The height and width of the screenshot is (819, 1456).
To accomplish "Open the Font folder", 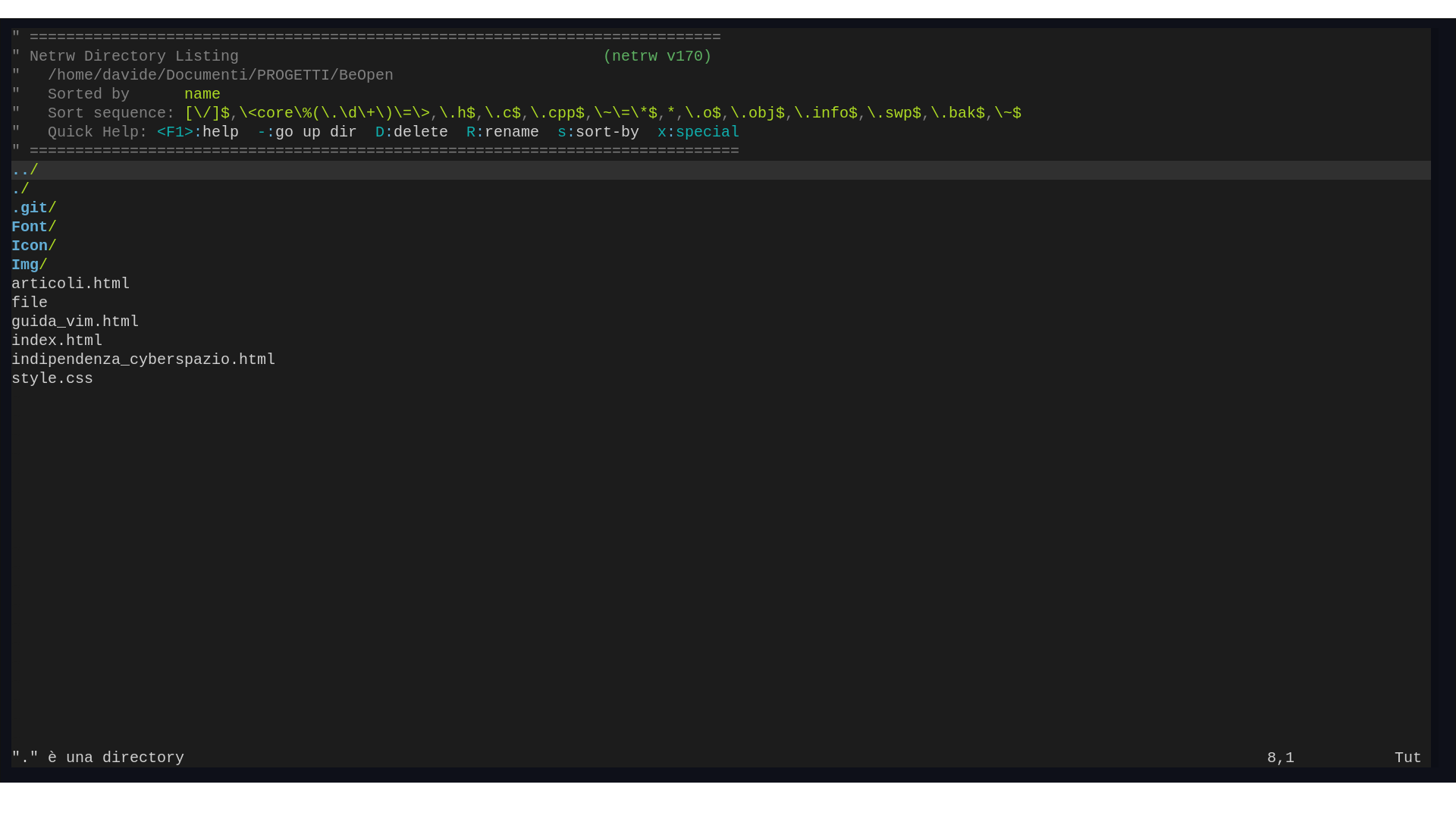I will [33, 227].
